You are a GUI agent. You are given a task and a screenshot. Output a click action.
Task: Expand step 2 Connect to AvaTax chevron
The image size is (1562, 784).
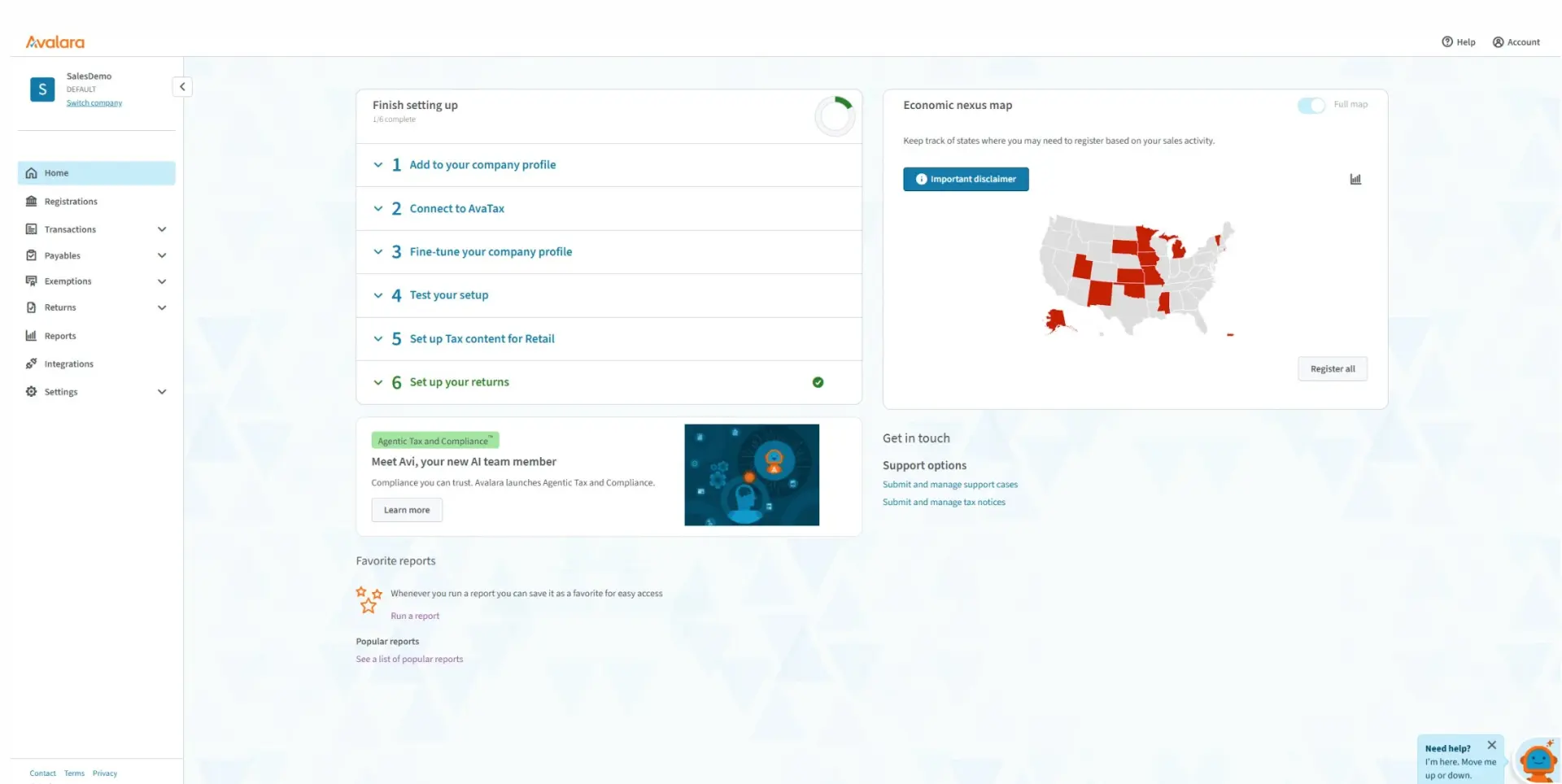coord(377,208)
